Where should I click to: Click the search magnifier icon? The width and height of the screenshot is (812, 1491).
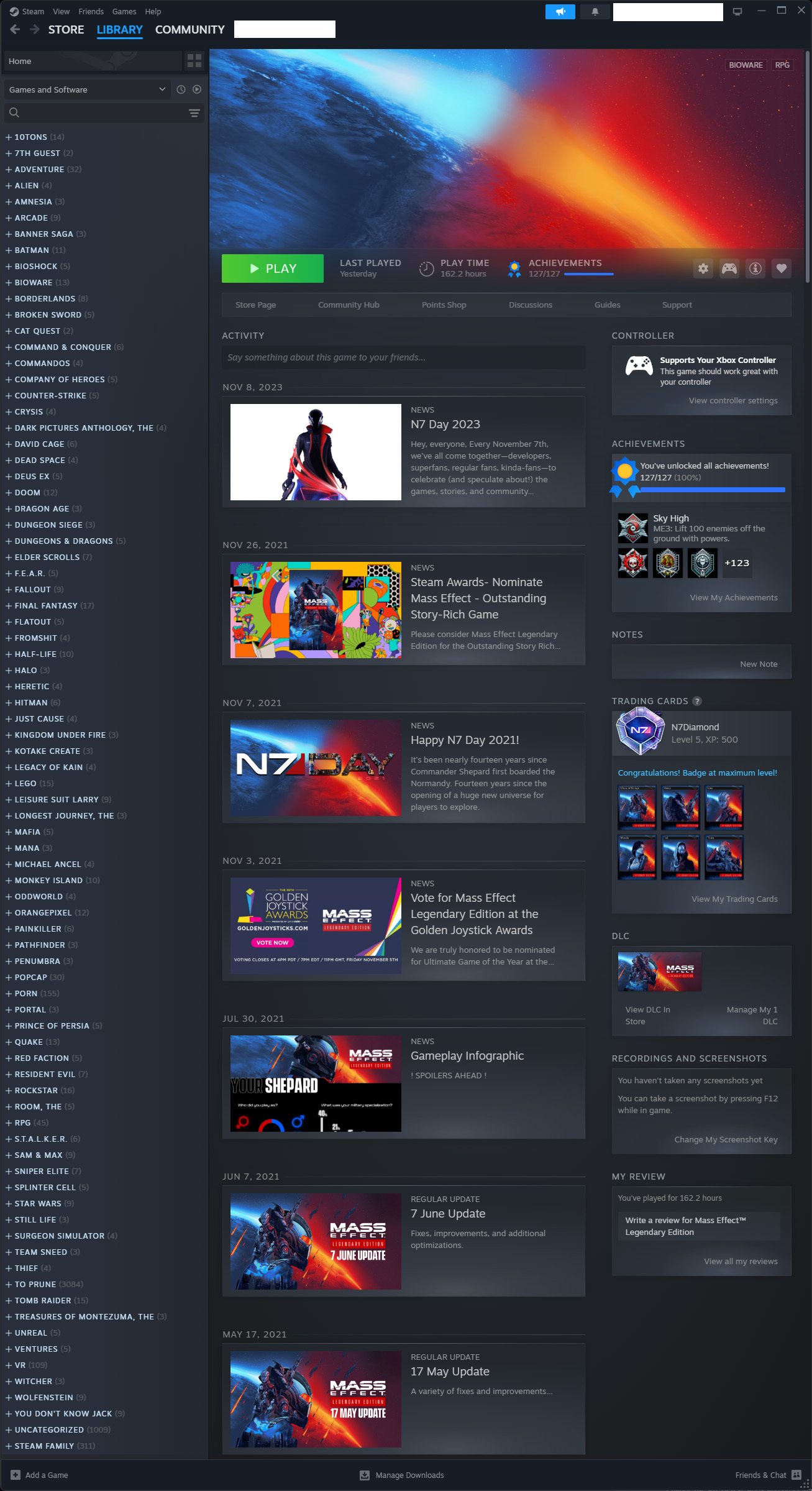14,113
